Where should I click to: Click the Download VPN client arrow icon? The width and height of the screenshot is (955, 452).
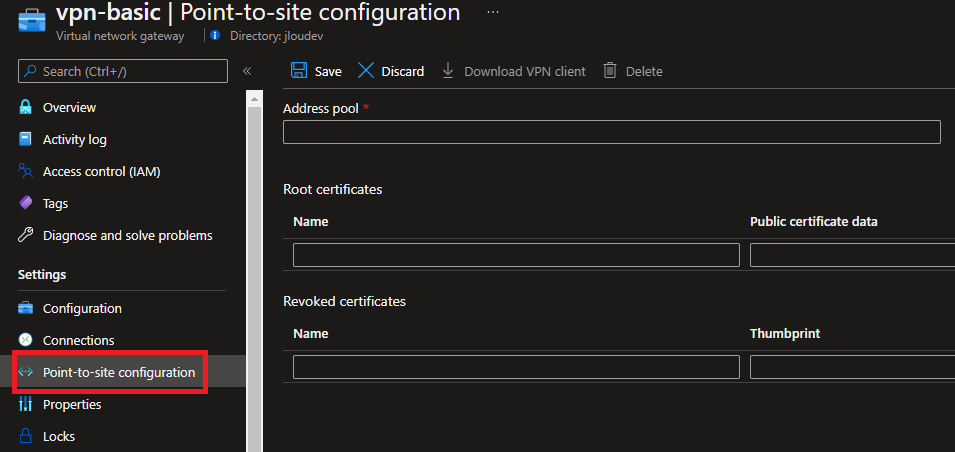pos(448,71)
